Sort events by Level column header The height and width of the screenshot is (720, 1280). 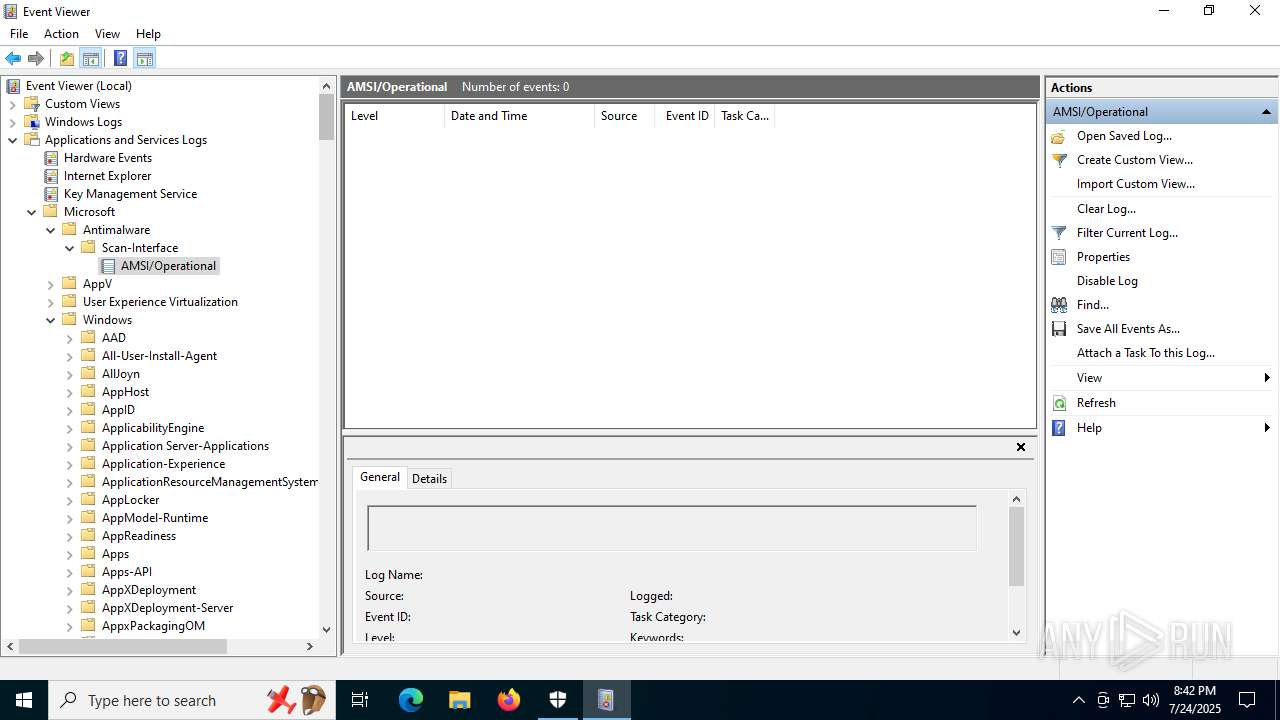point(395,116)
